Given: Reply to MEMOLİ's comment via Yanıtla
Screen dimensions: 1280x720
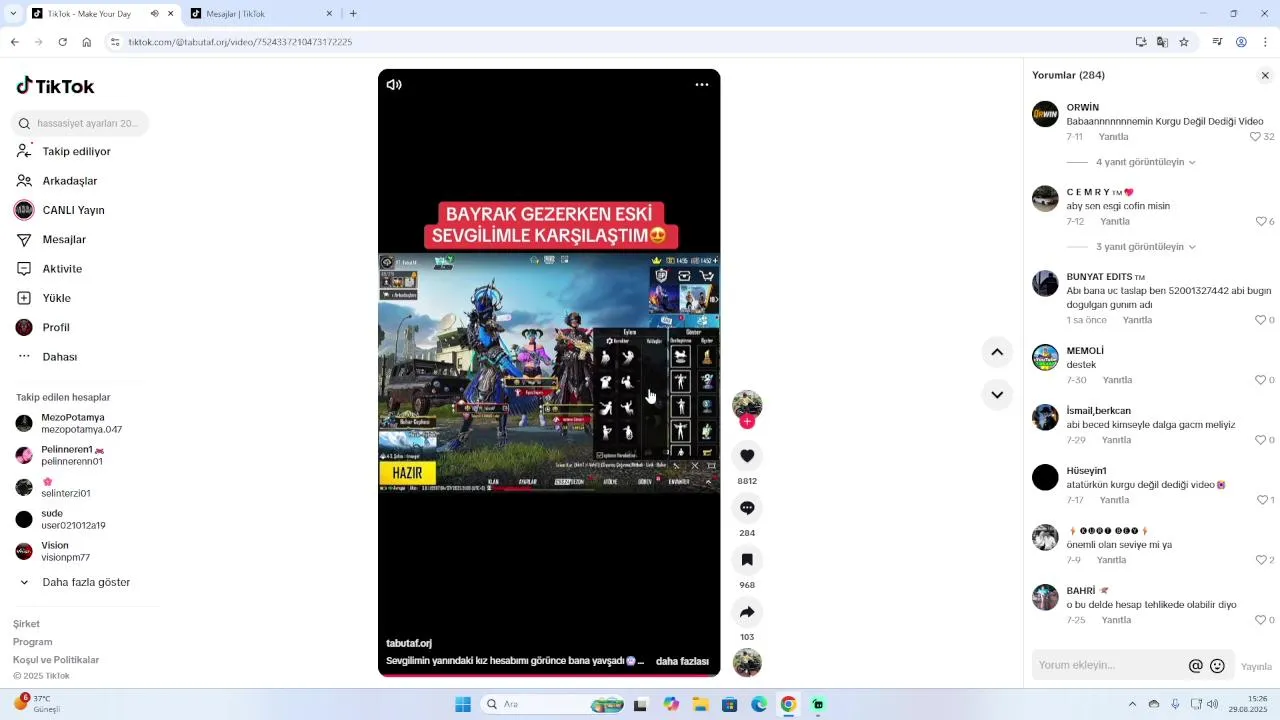Looking at the screenshot, I should point(1117,380).
